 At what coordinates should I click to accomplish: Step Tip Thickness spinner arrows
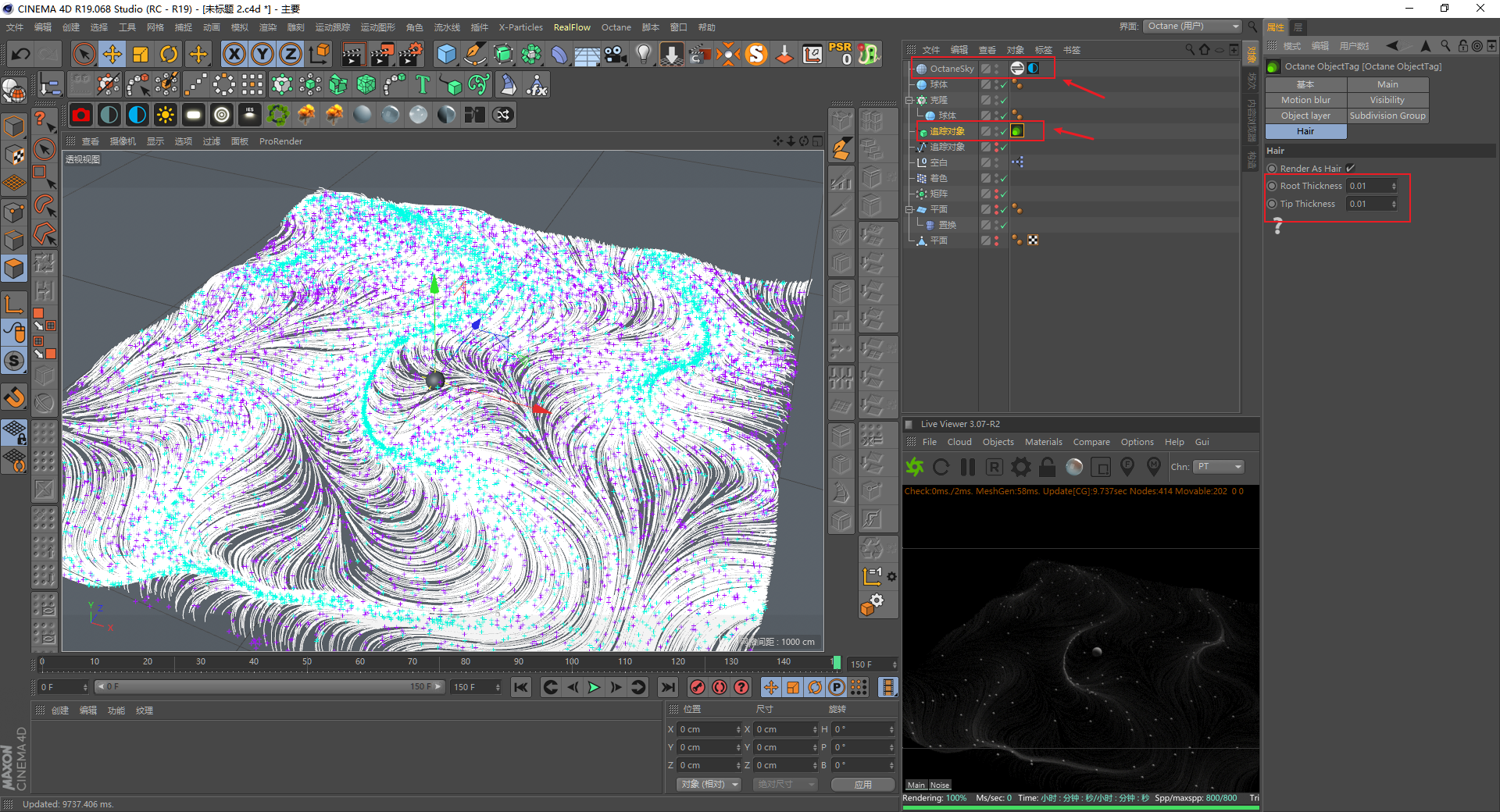pyautogui.click(x=1394, y=204)
